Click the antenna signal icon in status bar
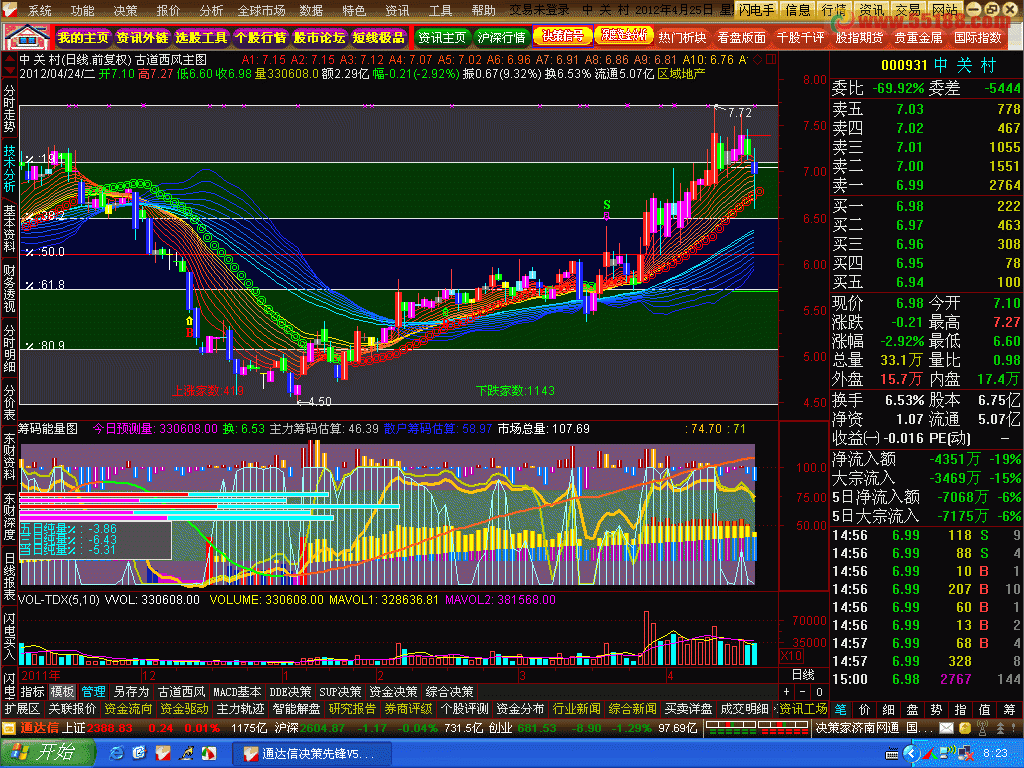The width and height of the screenshot is (1024, 768). coord(983,727)
